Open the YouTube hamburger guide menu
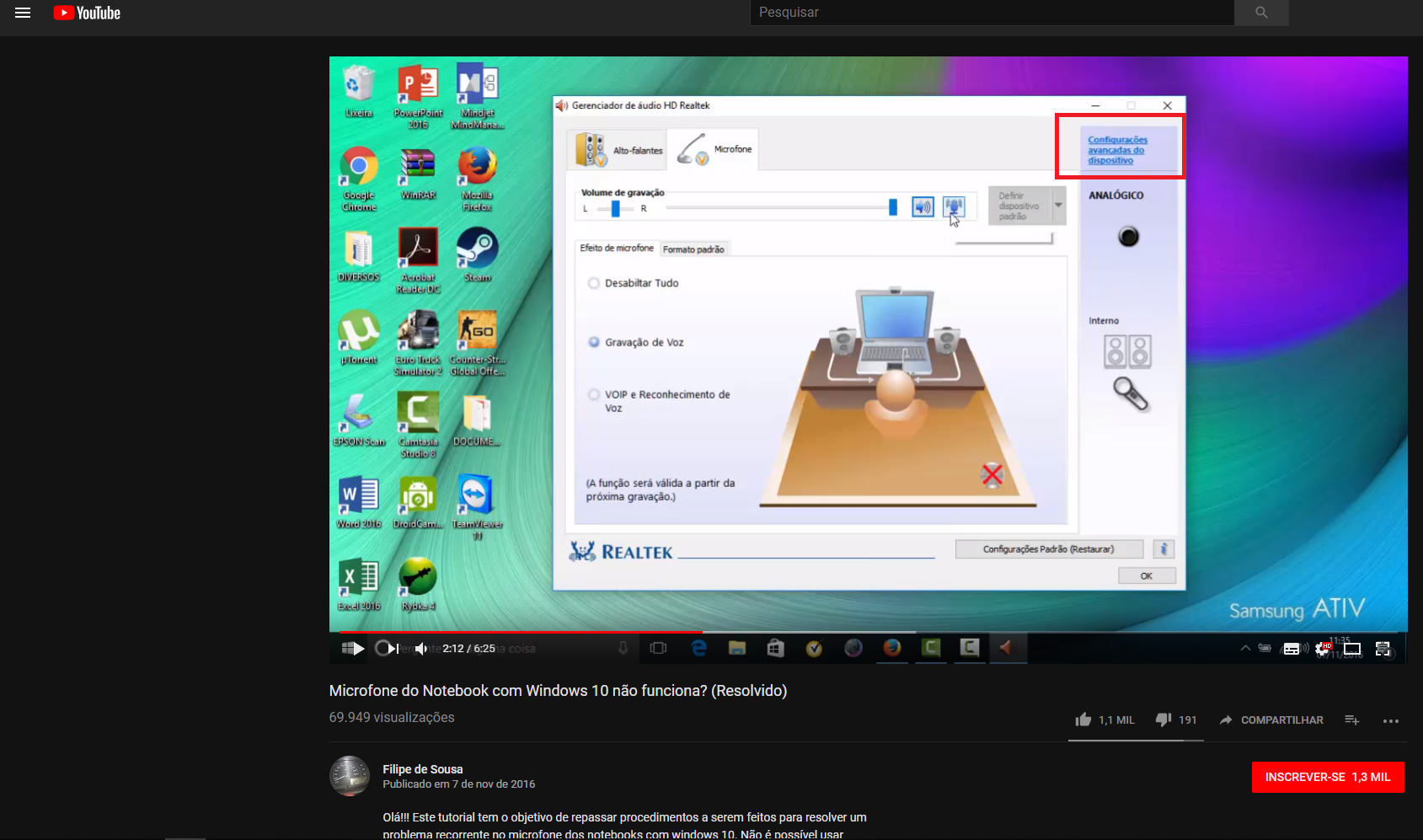This screenshot has height=840, width=1423. click(x=23, y=13)
